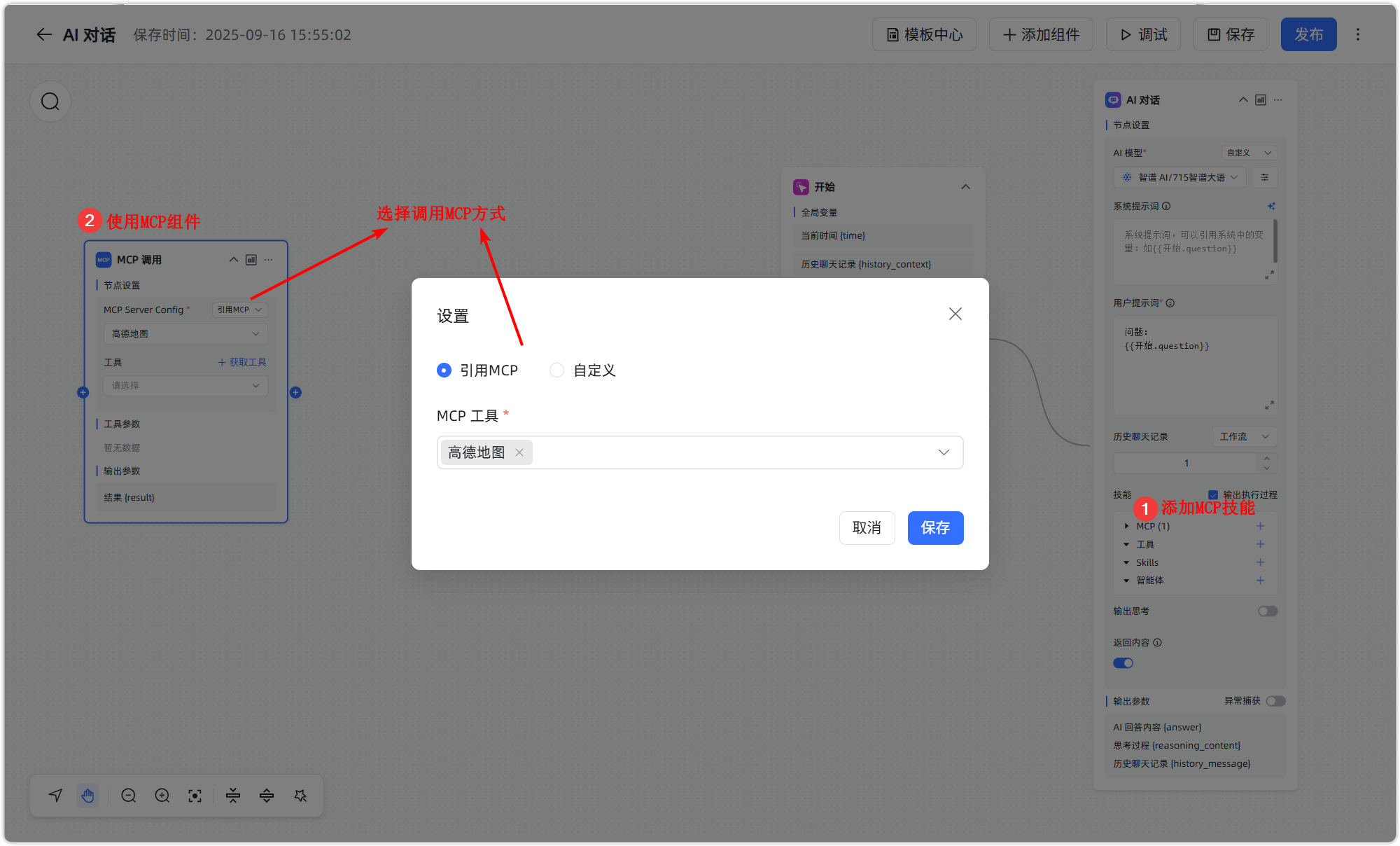Add a 工具 skill with plus icon
The image size is (1400, 846).
point(1260,544)
